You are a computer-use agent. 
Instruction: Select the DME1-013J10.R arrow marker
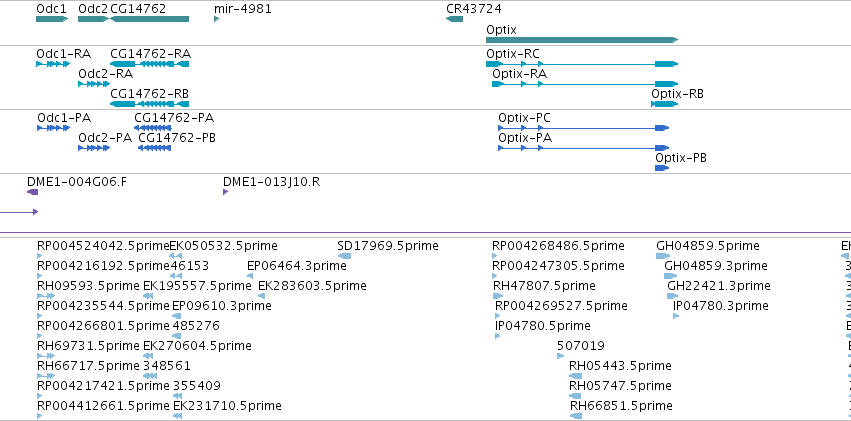click(225, 192)
